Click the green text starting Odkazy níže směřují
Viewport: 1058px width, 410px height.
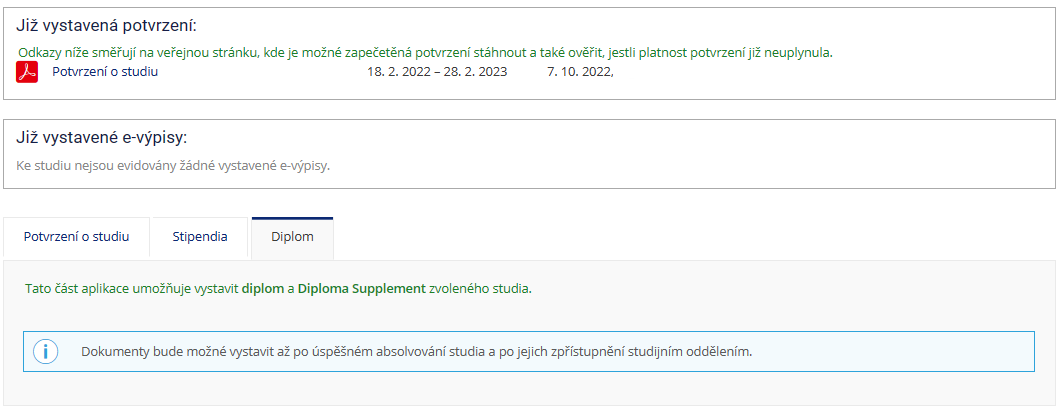[426, 53]
